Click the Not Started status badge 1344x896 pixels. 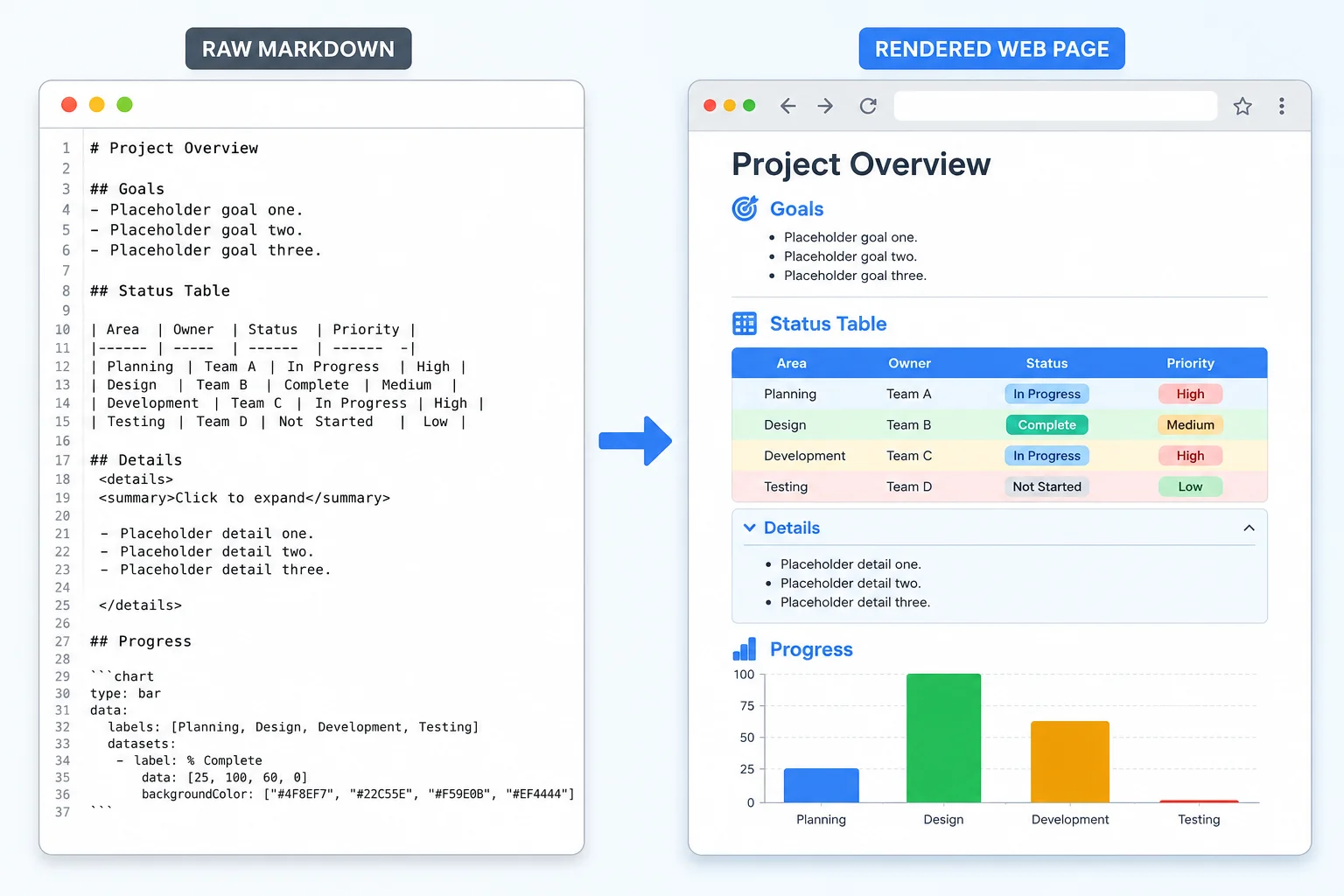click(x=1046, y=486)
